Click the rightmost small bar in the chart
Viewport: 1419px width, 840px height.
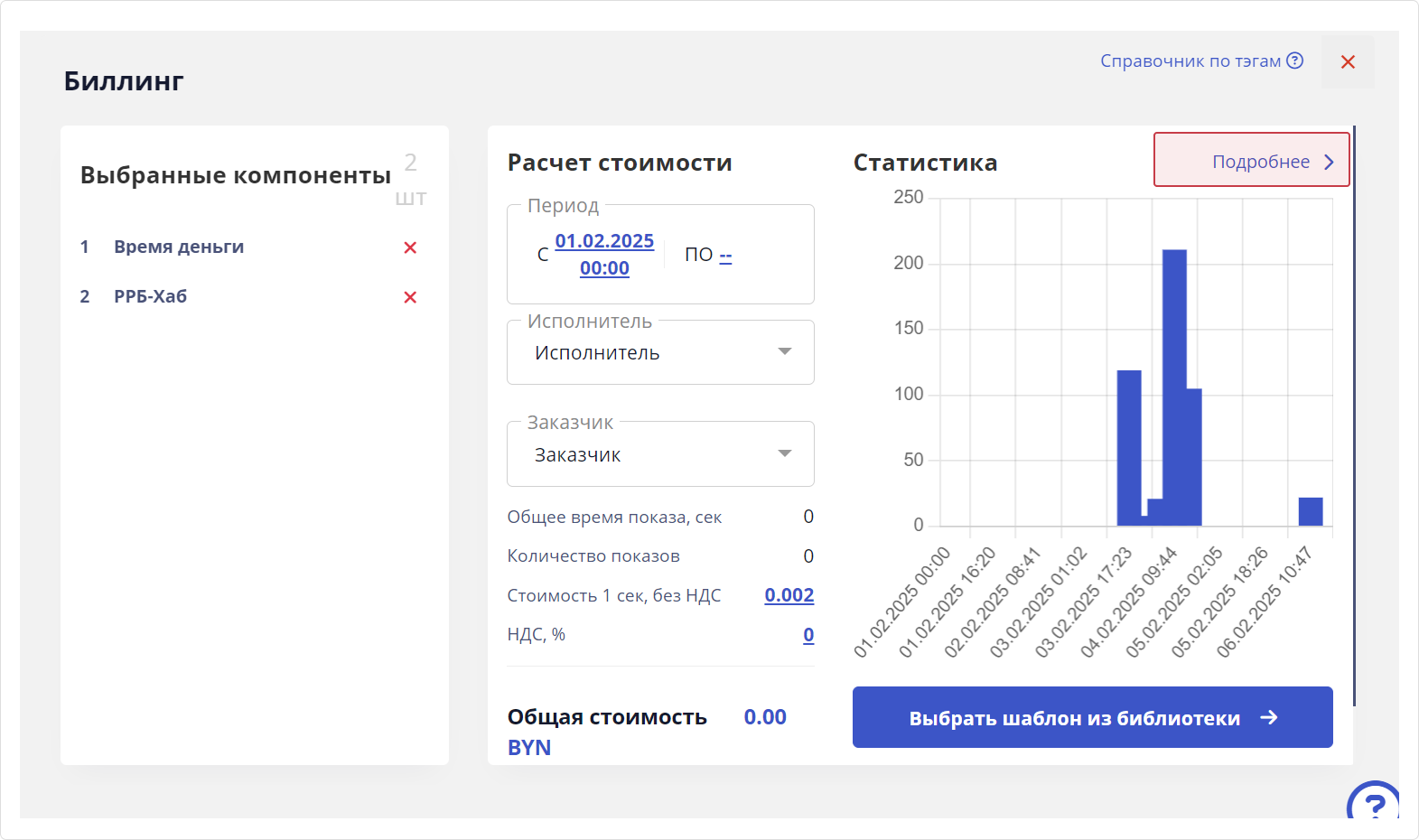1310,511
